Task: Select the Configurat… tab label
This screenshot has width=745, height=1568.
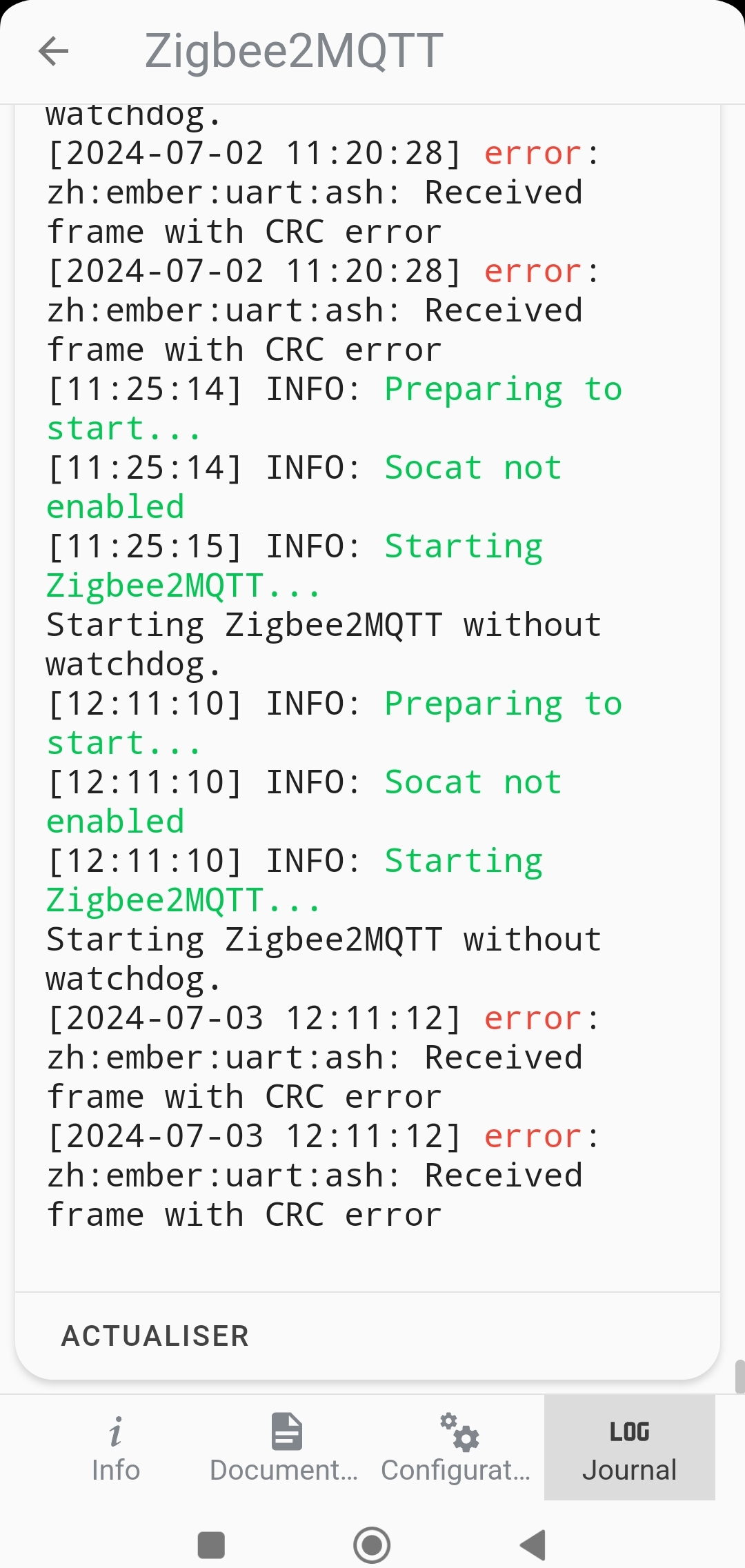Action: coord(456,1470)
